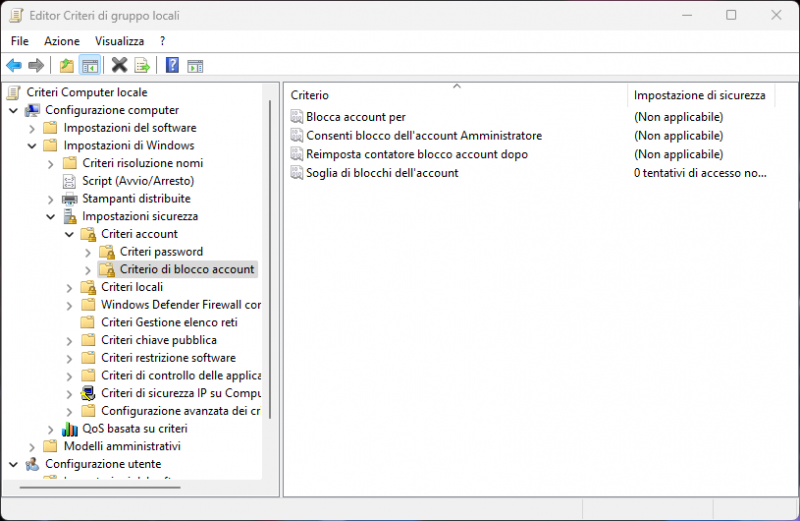Expand the Modelli amministrativi node
Screen dimensions: 800x521
32,446
